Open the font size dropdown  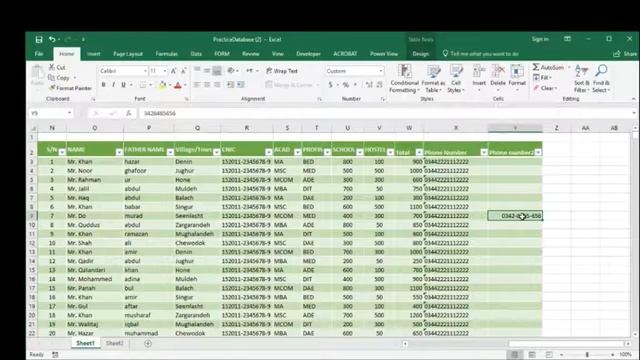click(164, 71)
